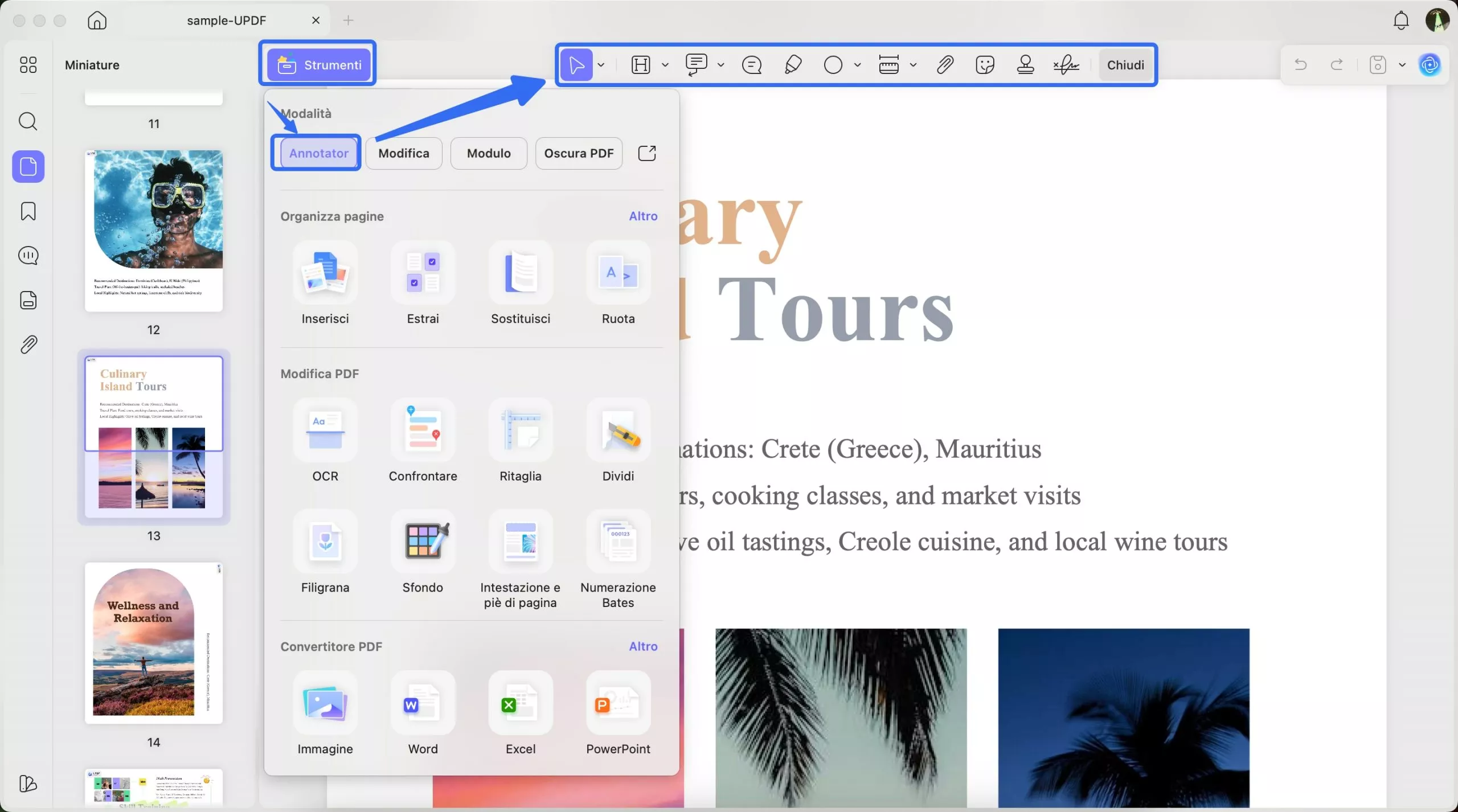Select the stamp tool
The width and height of the screenshot is (1458, 812).
[1025, 64]
